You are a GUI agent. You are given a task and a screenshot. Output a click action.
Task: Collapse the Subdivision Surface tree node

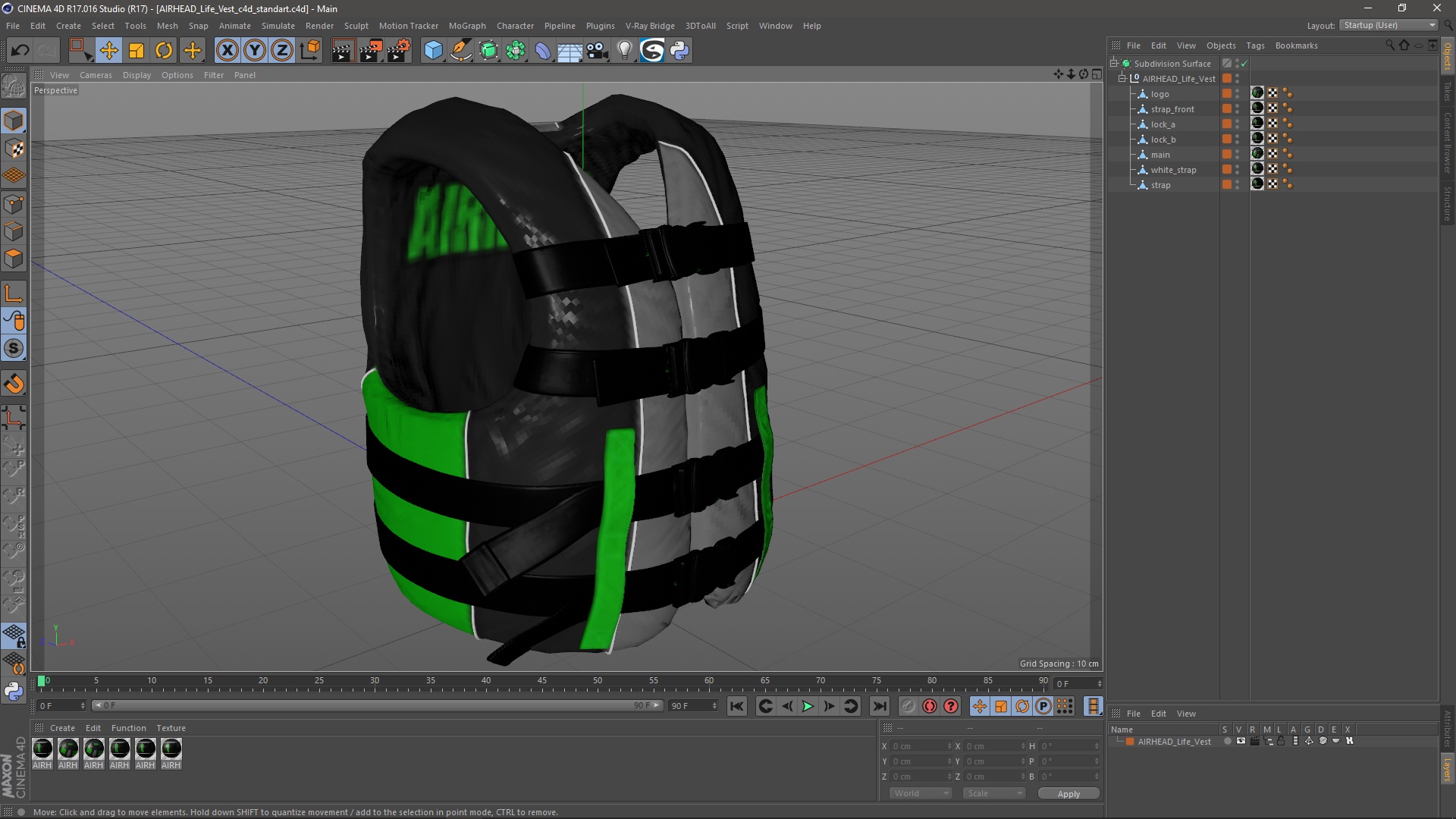[x=1114, y=63]
